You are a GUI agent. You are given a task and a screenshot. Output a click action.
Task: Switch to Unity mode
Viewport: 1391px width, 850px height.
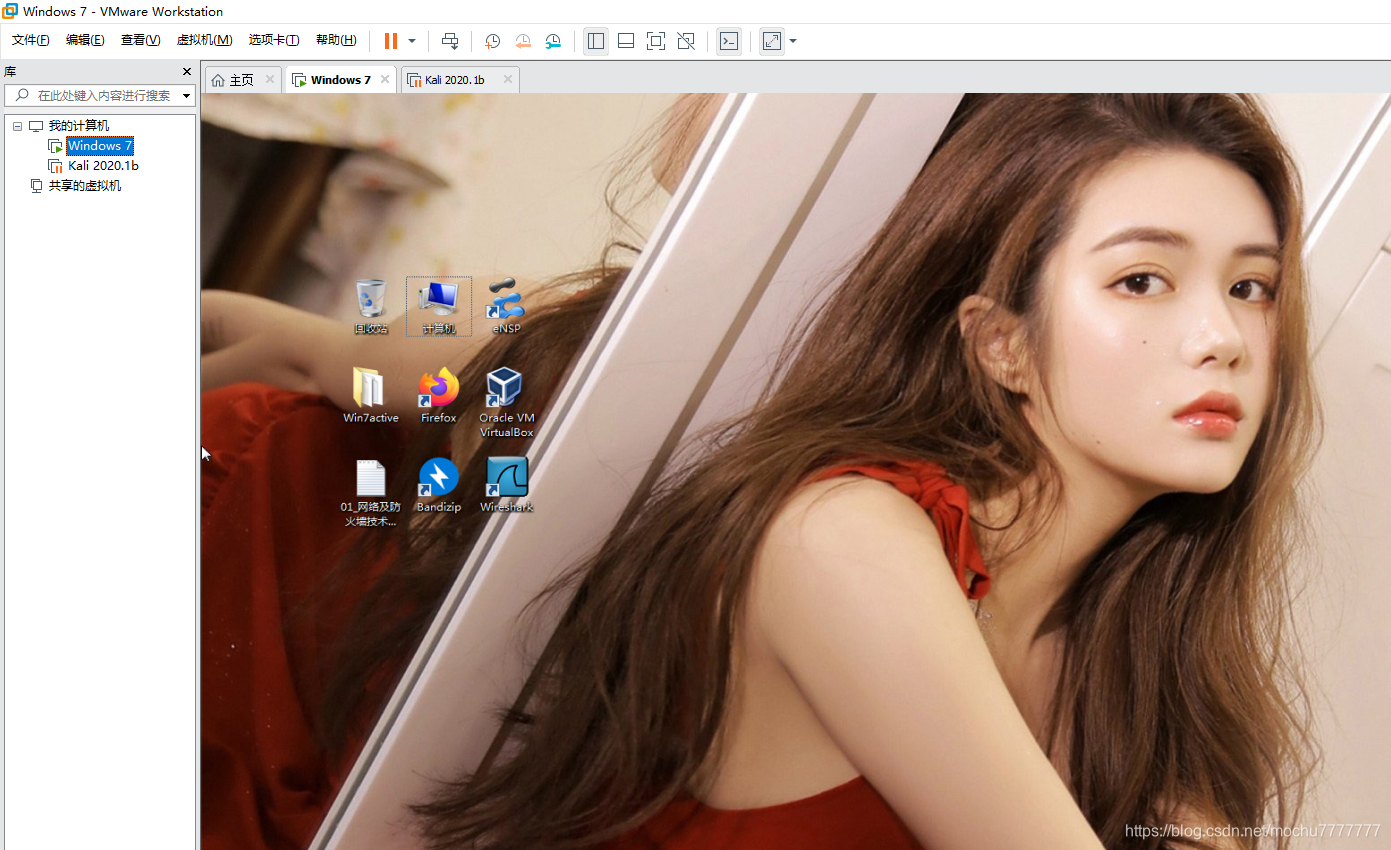(x=686, y=41)
